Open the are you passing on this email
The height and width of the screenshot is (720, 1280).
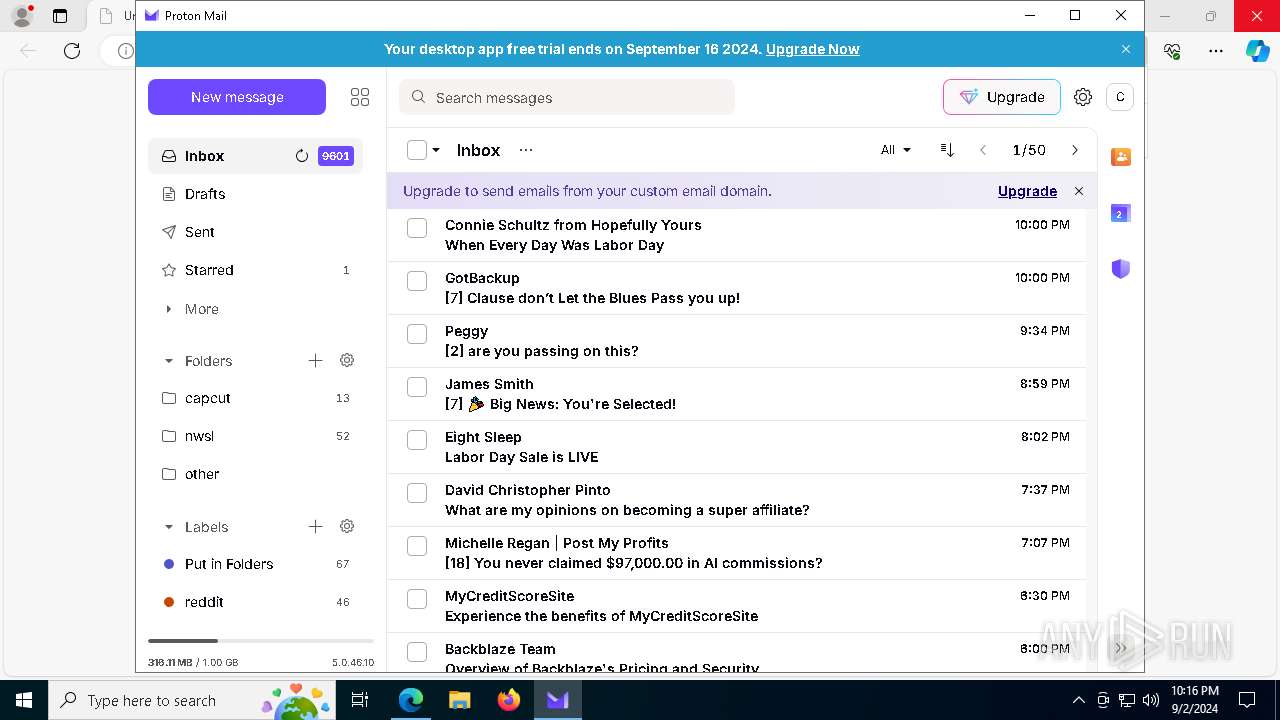tap(736, 341)
